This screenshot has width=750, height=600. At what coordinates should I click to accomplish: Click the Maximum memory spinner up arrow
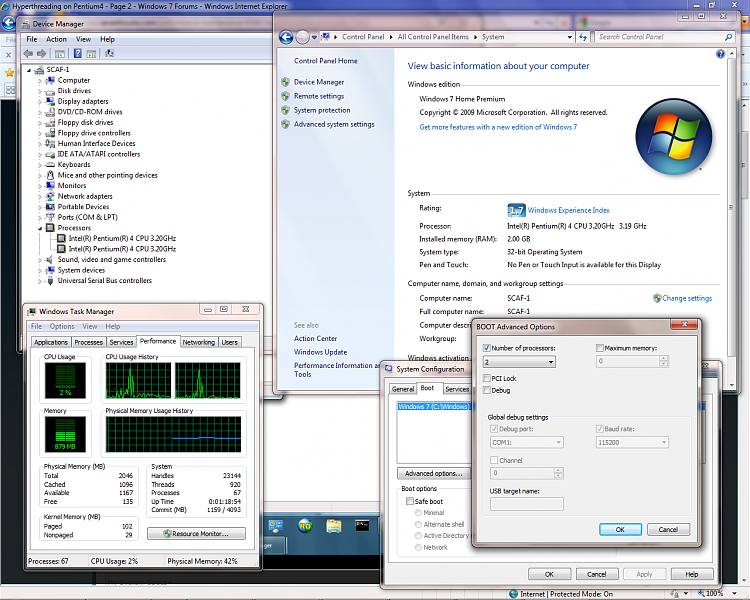663,358
